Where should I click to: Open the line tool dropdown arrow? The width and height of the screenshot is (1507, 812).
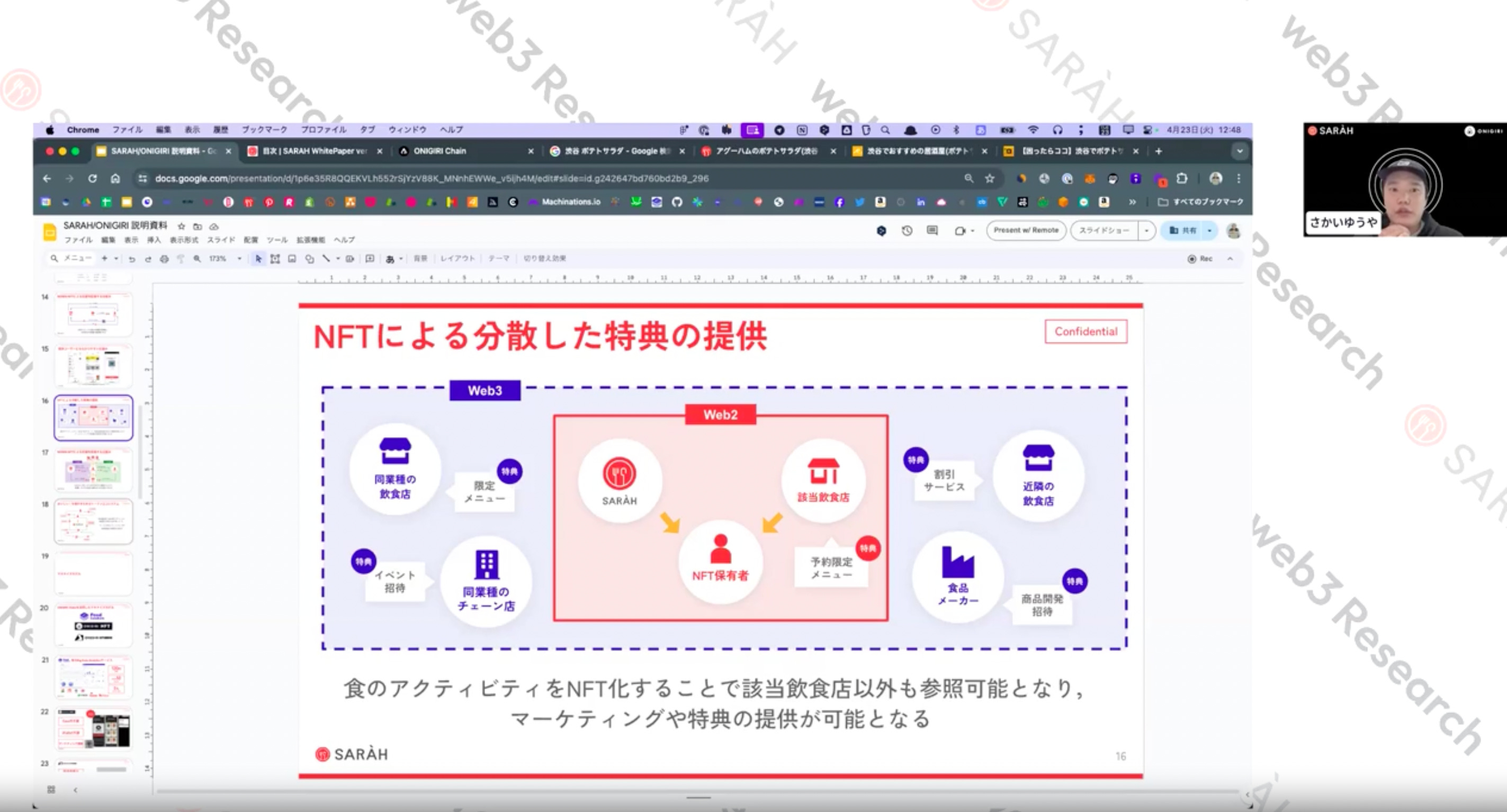tap(337, 258)
